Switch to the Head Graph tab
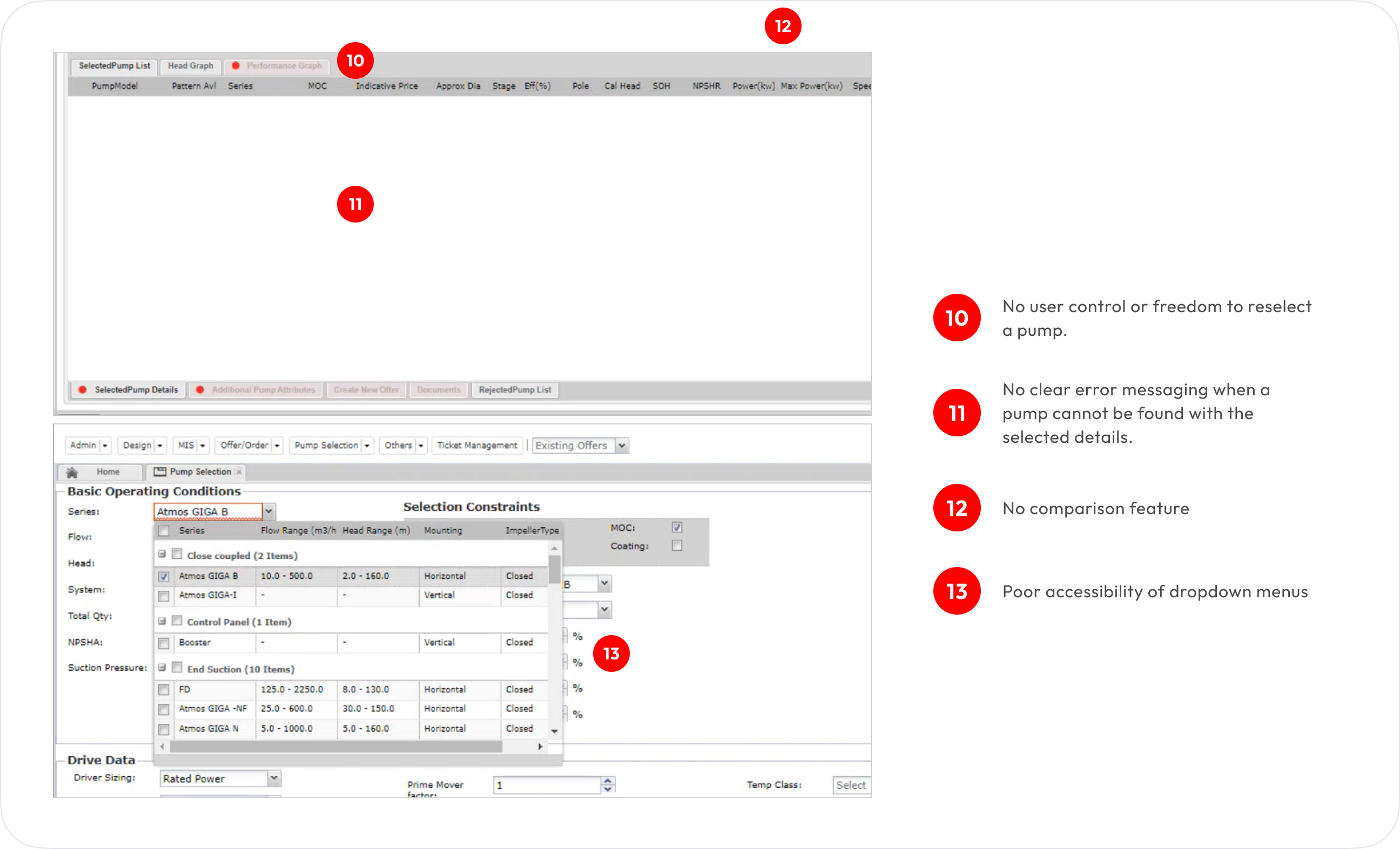Viewport: 1400px width, 849px height. point(190,66)
